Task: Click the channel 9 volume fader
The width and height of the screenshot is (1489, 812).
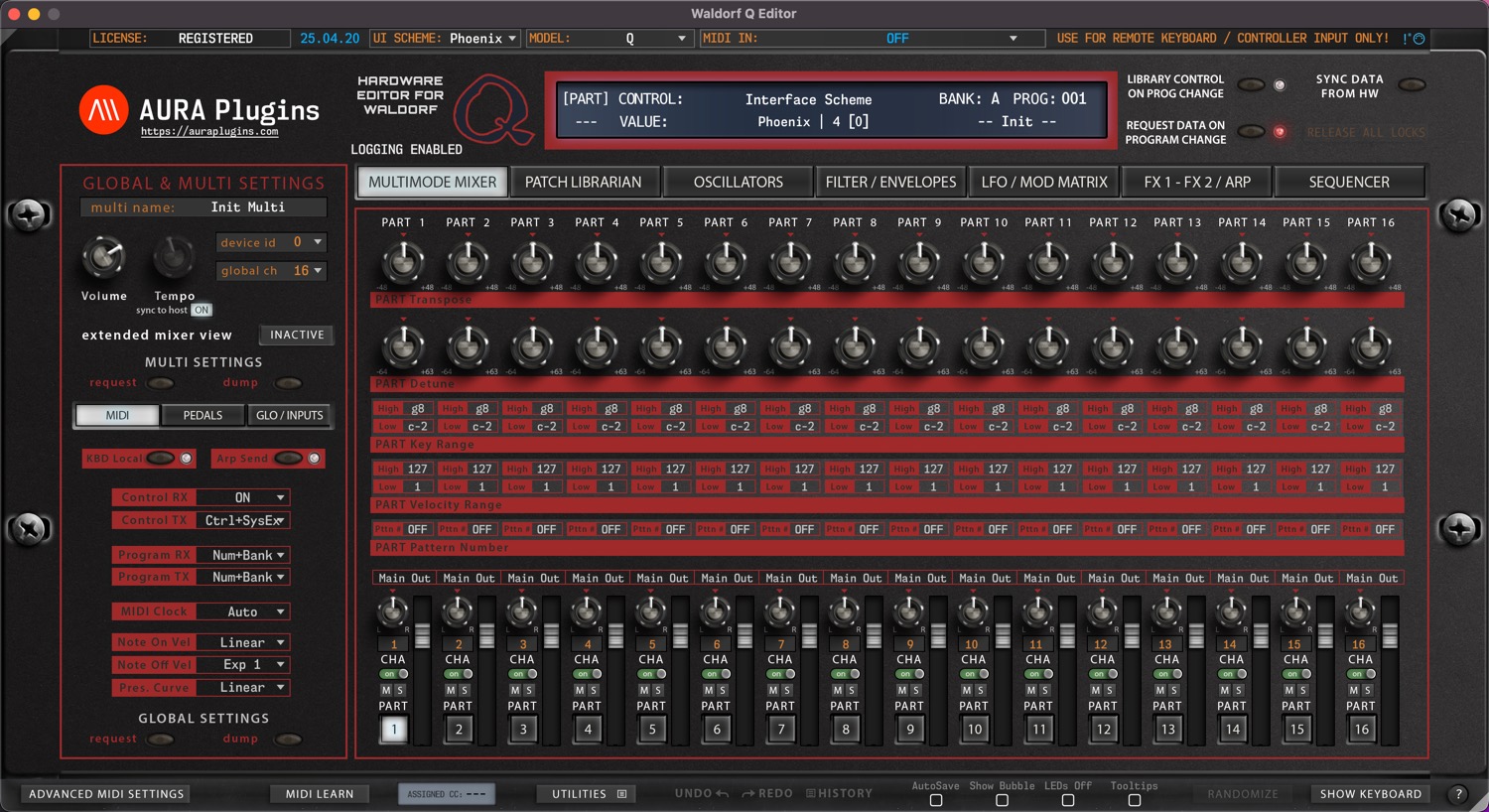Action: (939, 635)
